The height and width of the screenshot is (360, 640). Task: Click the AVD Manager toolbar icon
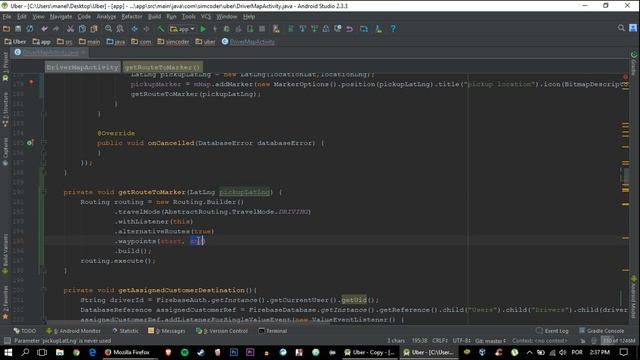point(276,29)
